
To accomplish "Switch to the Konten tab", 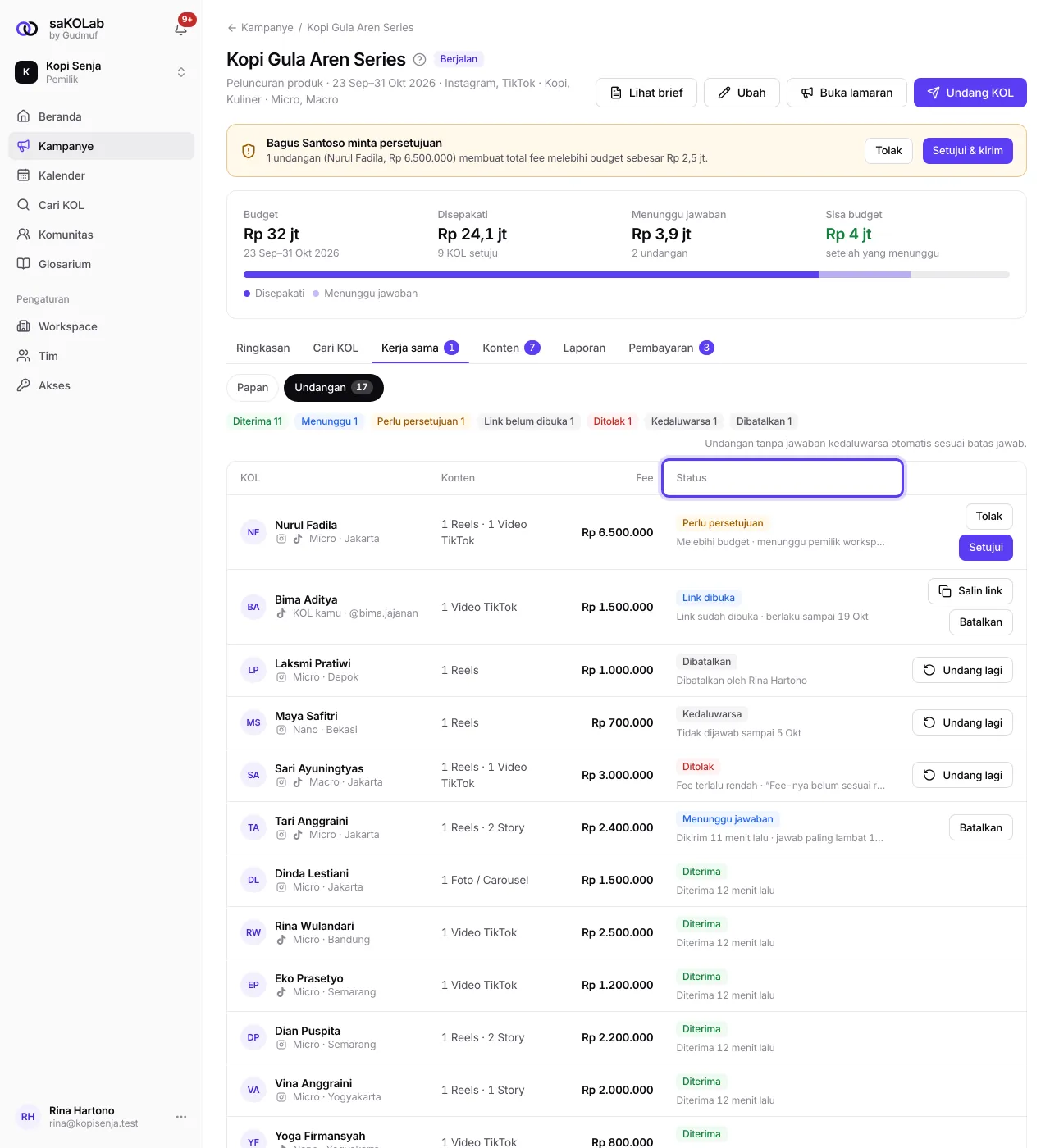I will [x=511, y=348].
